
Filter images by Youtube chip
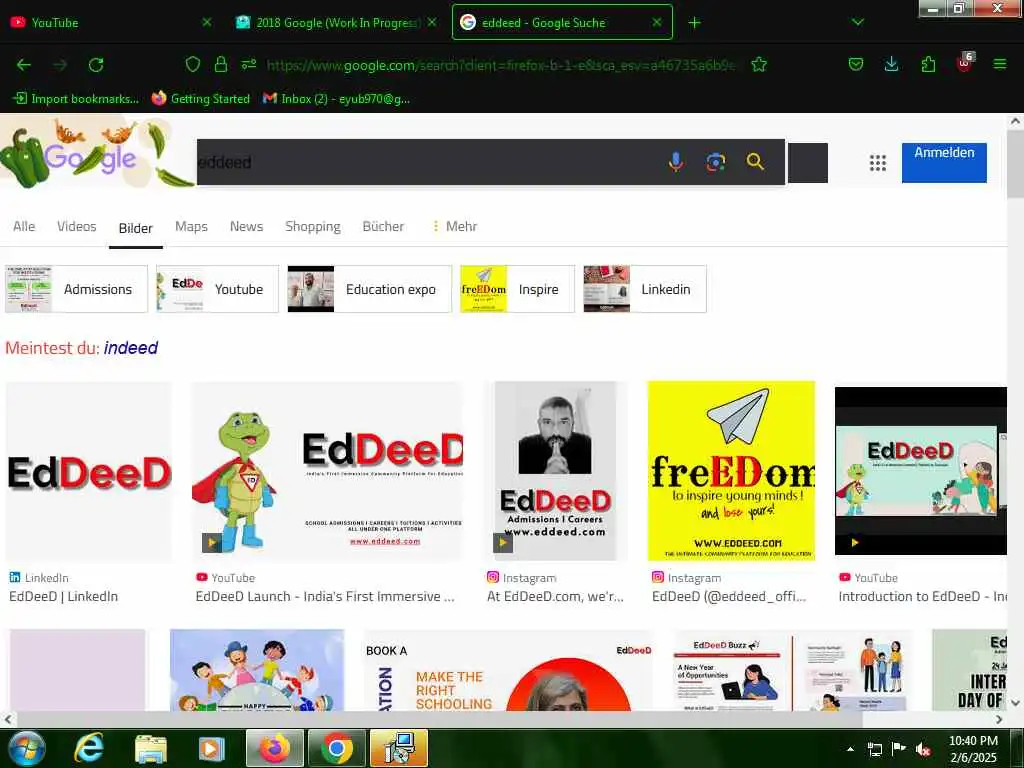[x=217, y=289]
